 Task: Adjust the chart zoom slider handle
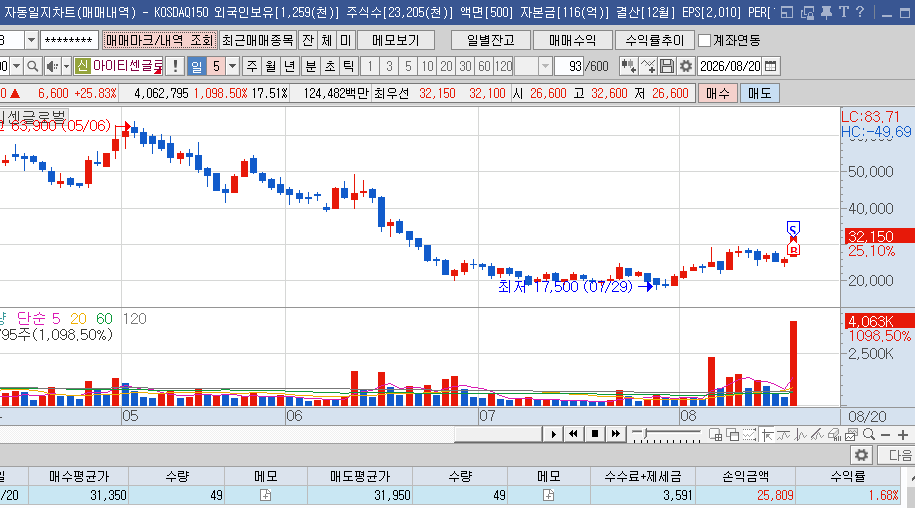point(645,434)
